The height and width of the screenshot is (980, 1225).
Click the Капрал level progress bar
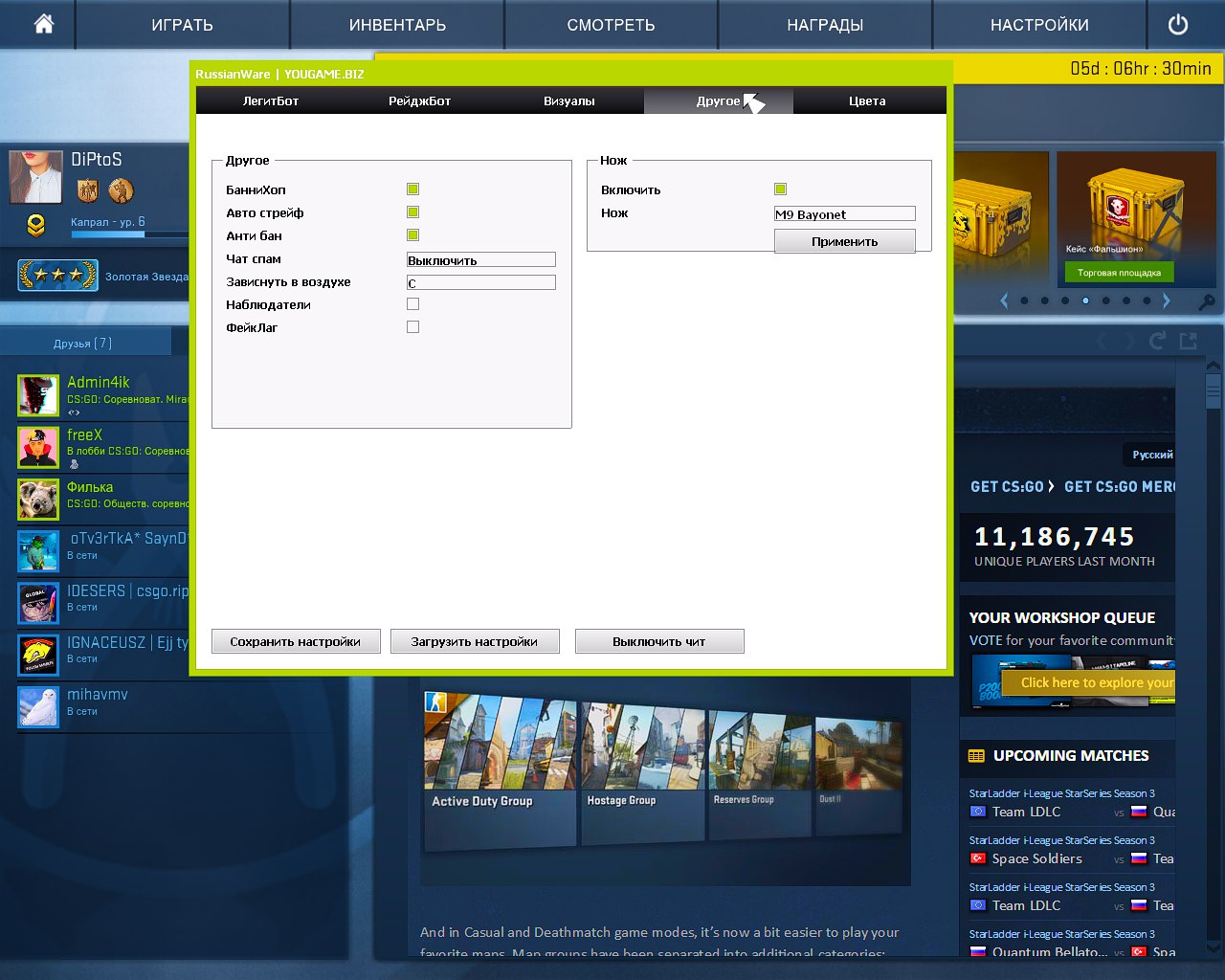(129, 234)
